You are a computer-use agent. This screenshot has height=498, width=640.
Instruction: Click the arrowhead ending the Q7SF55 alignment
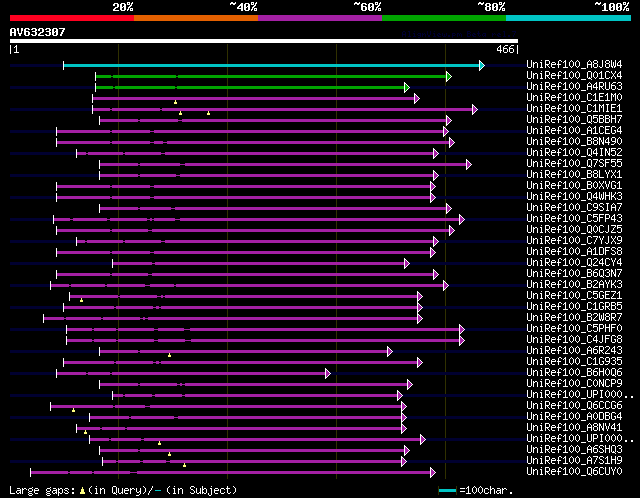(x=469, y=165)
